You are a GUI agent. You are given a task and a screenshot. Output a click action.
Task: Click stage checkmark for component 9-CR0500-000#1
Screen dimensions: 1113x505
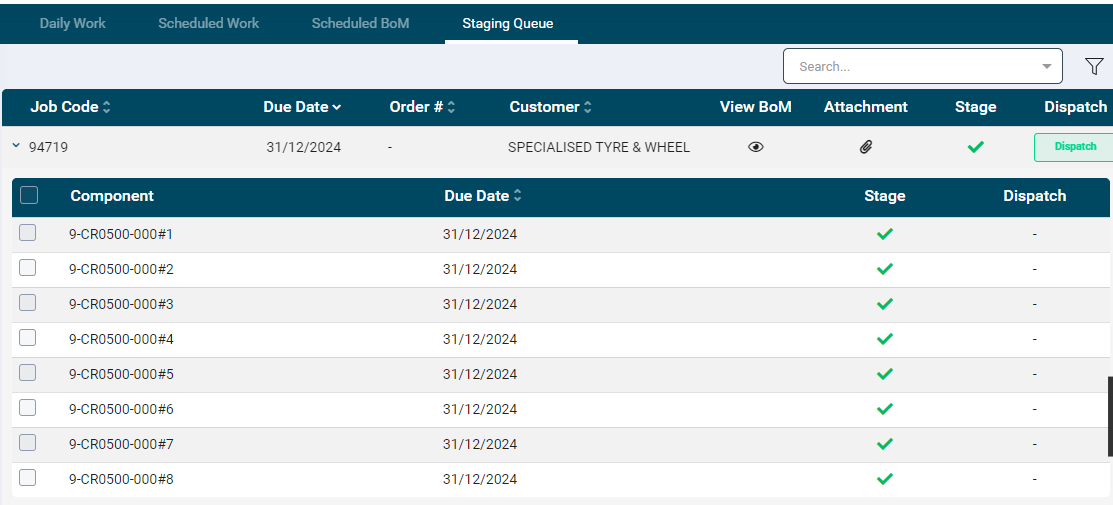click(885, 234)
